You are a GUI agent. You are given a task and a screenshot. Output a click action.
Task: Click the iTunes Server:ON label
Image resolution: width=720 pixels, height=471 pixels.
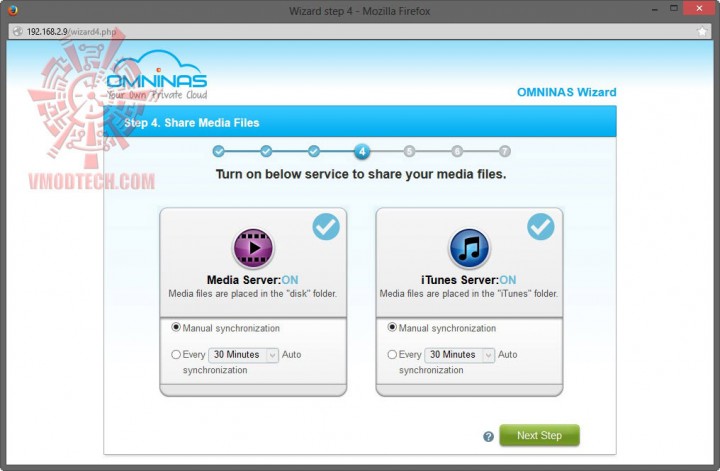pos(469,280)
